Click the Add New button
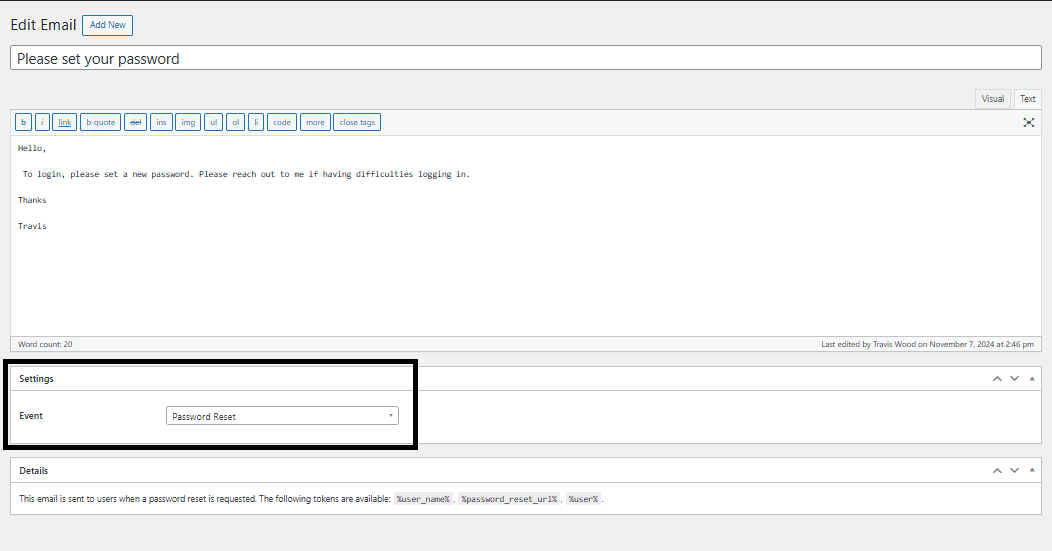 tap(107, 25)
